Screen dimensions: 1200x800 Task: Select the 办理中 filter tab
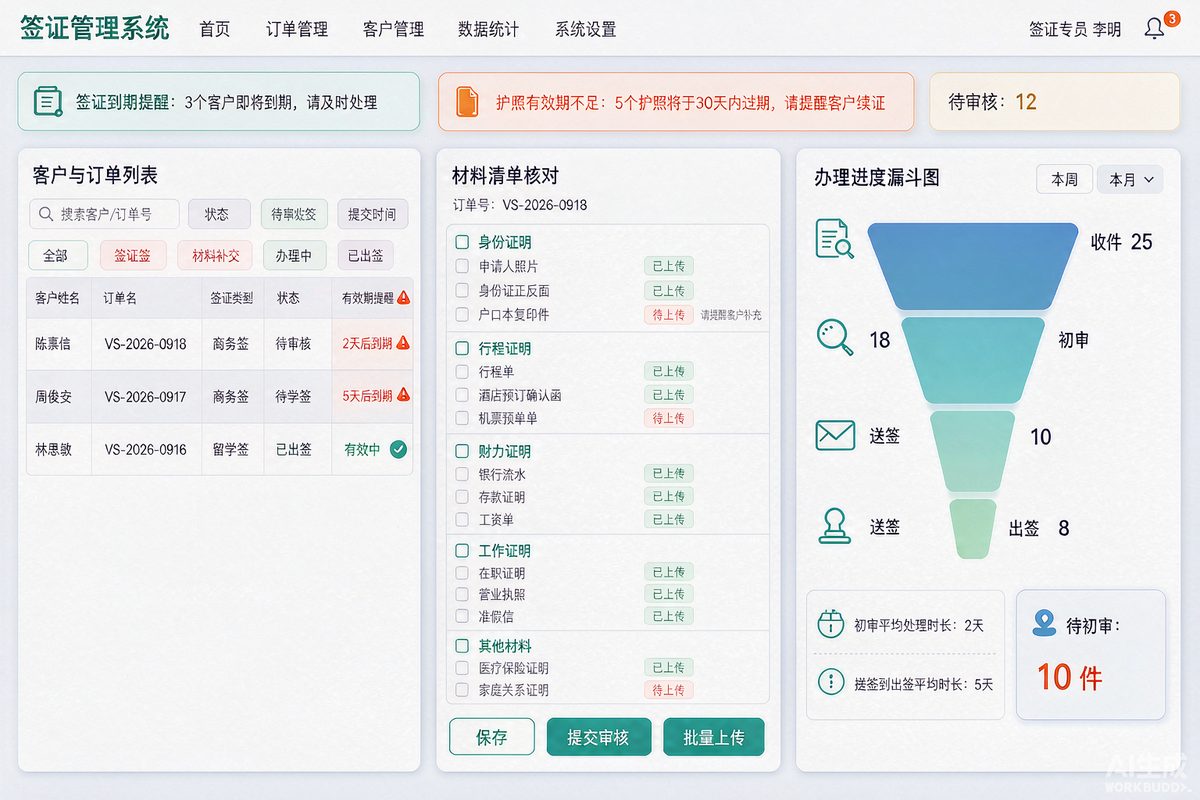[x=294, y=255]
